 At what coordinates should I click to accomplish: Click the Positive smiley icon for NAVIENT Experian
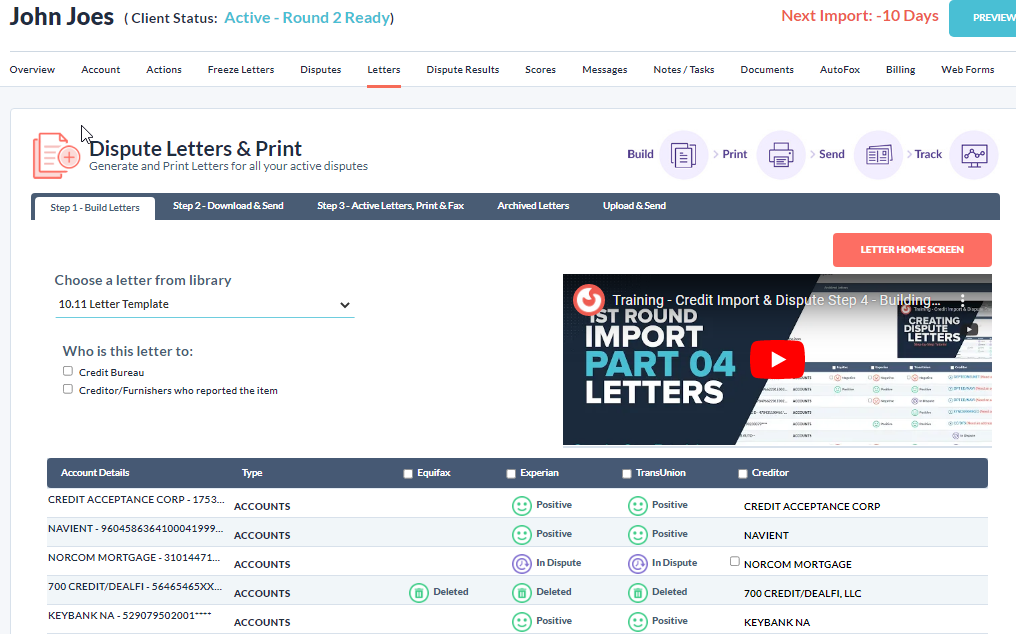click(522, 534)
